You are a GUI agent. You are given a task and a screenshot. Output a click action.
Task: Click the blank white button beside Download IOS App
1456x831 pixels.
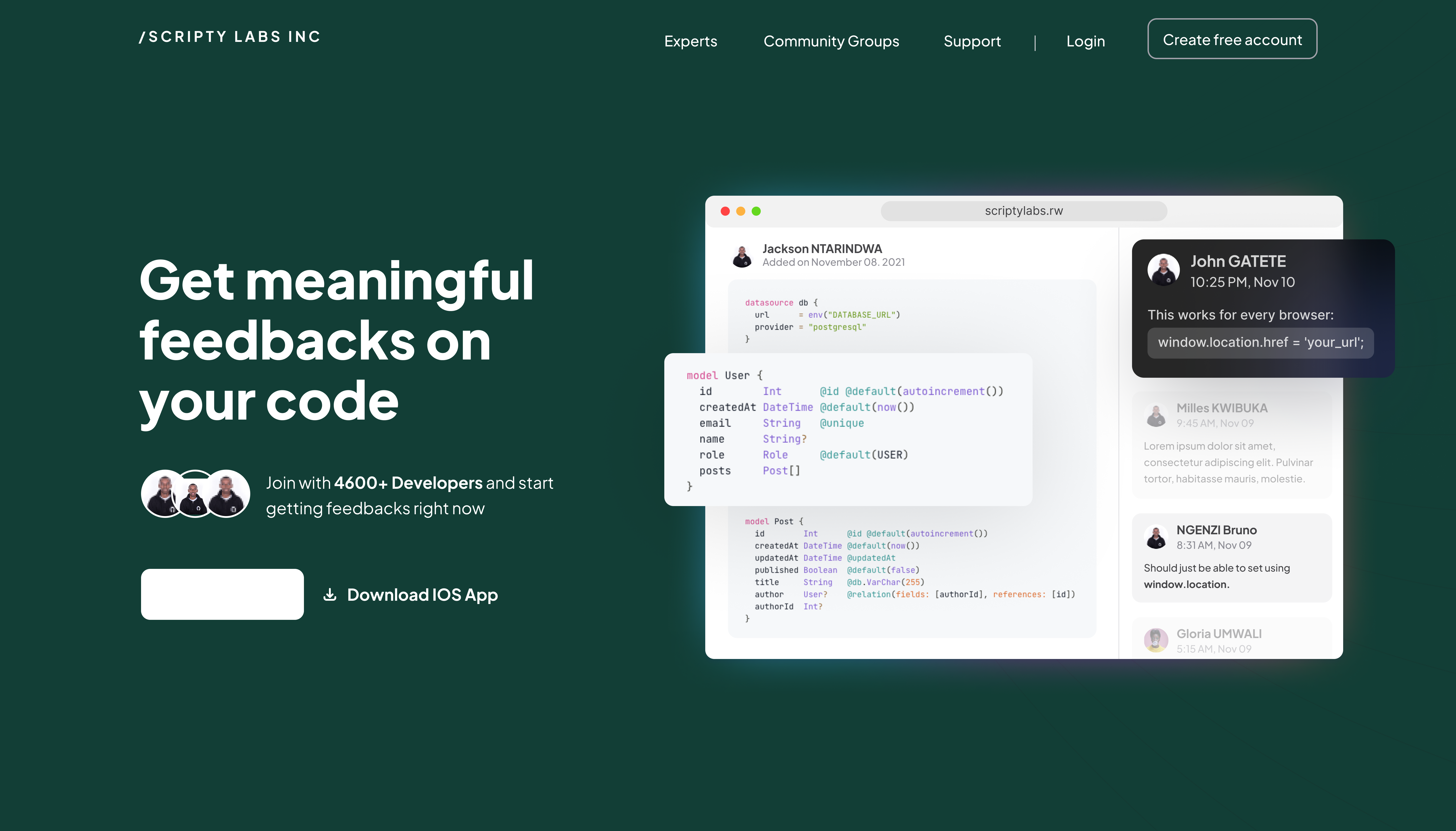point(222,594)
